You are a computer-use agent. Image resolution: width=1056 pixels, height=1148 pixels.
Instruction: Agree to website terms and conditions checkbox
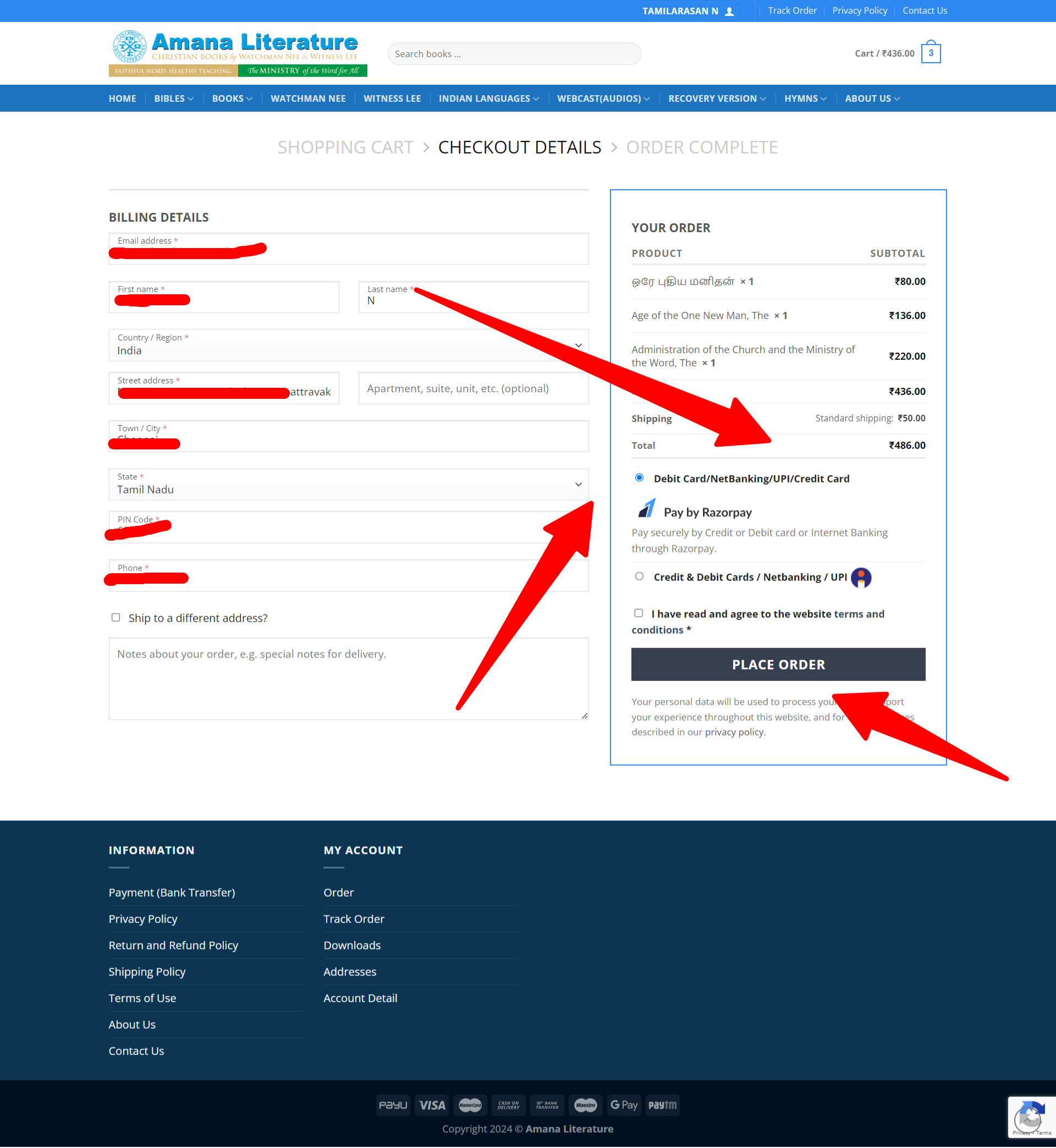coord(639,613)
